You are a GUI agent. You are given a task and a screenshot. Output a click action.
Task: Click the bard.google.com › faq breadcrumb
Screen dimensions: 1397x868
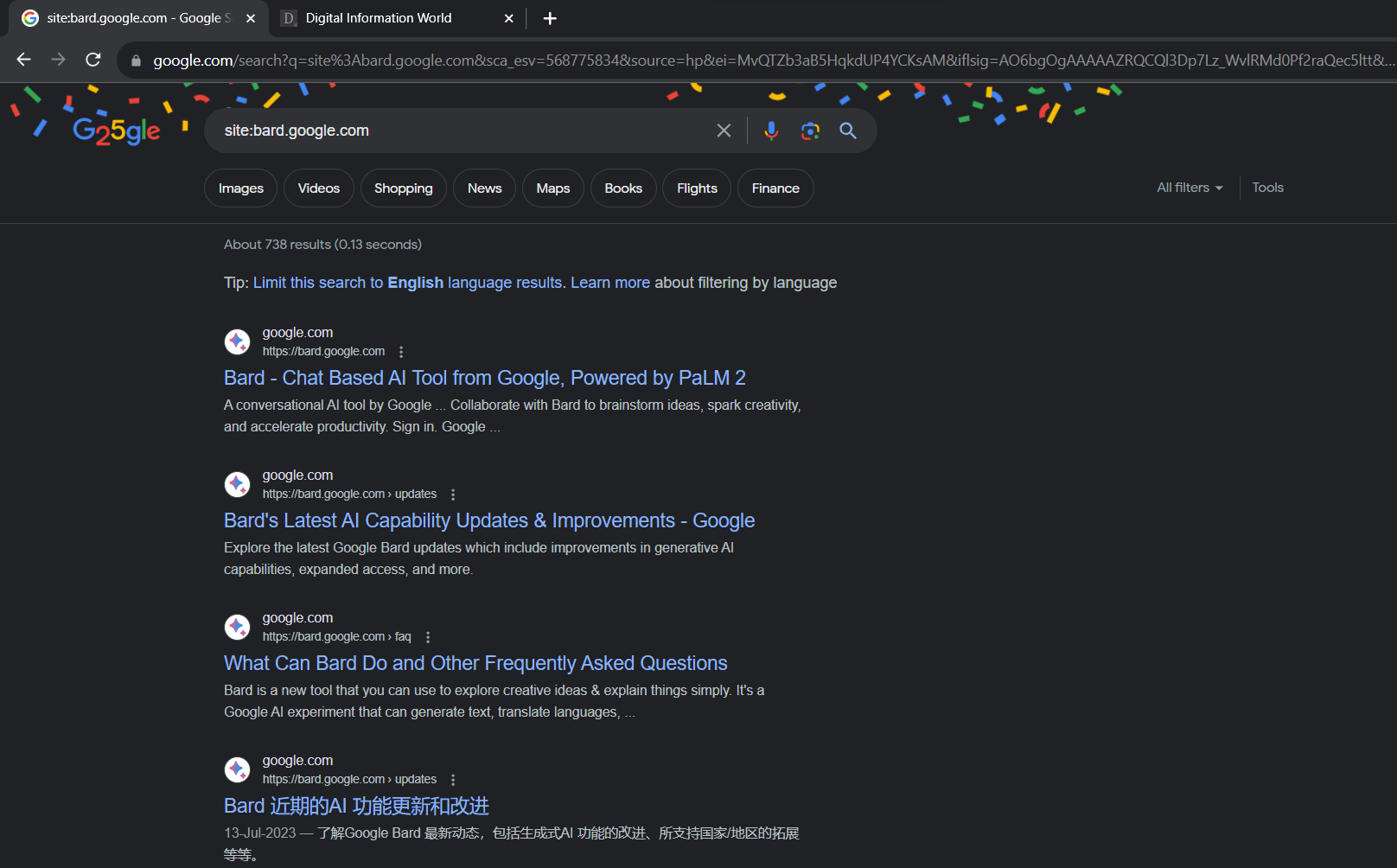coord(337,637)
